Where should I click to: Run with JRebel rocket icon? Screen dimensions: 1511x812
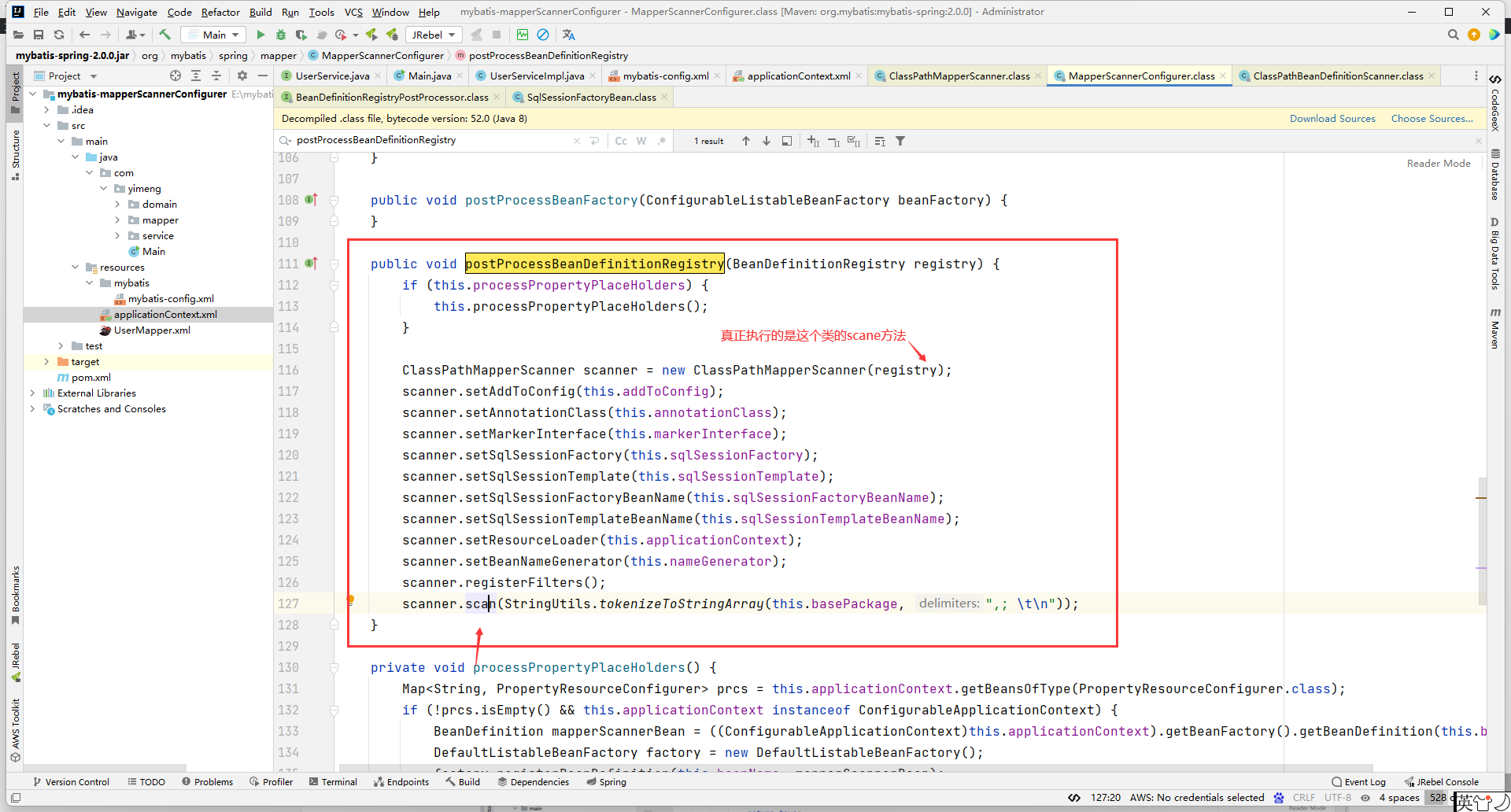point(371,35)
